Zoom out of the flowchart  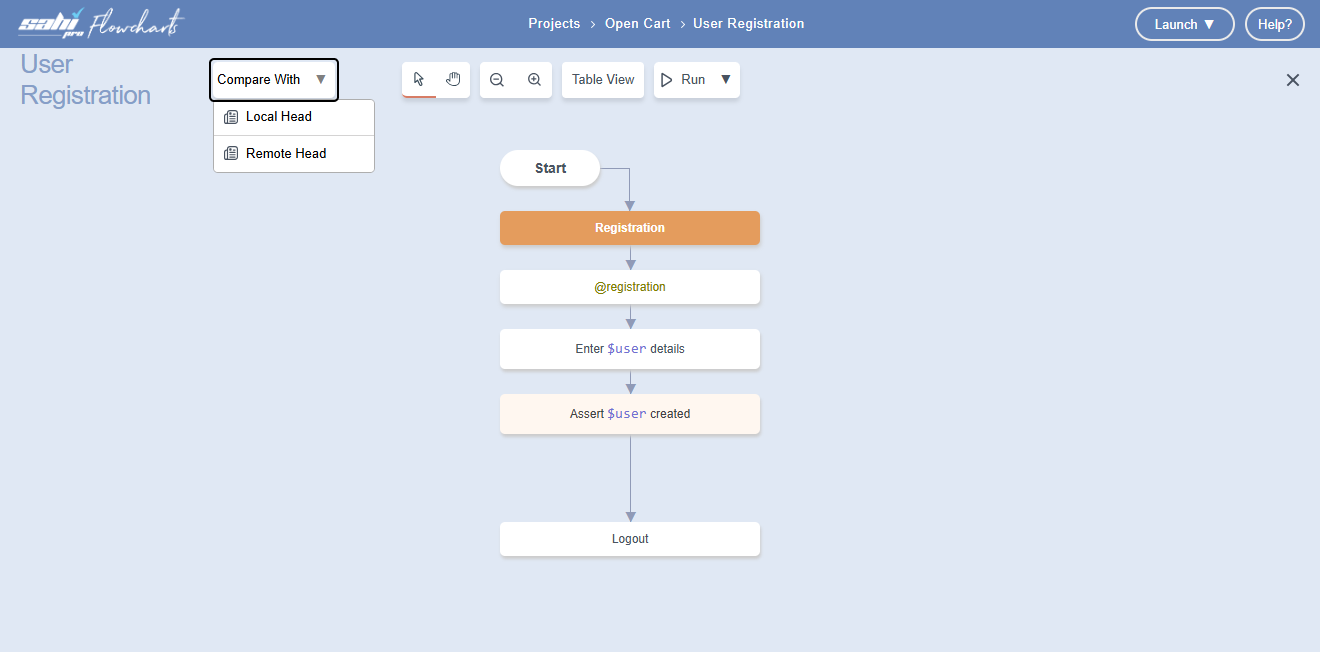click(497, 80)
